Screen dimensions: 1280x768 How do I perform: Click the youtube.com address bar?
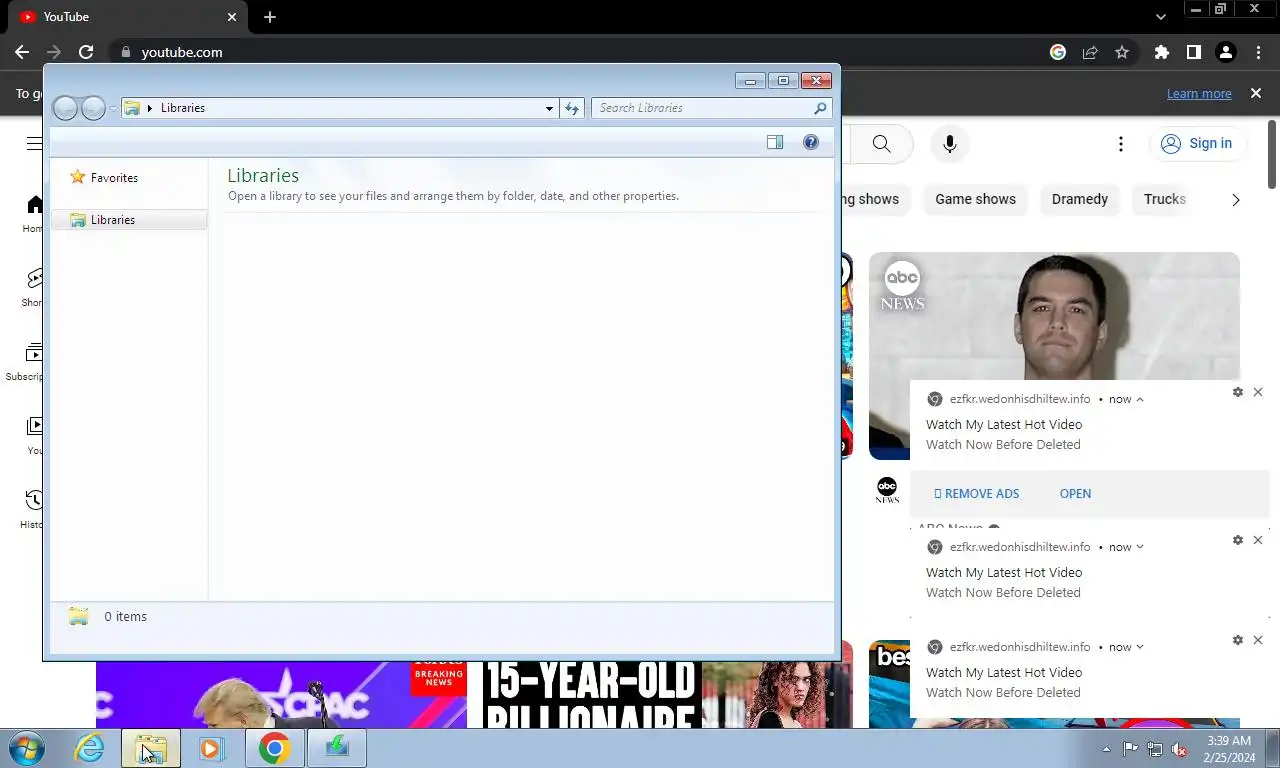point(182,52)
